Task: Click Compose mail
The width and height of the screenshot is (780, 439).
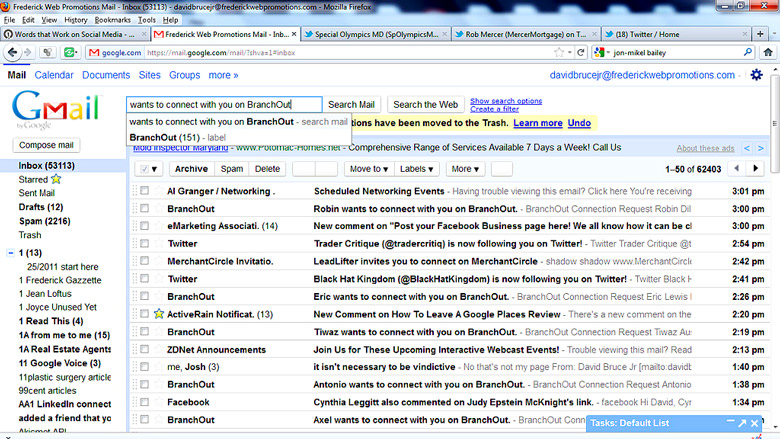Action: tap(46, 145)
